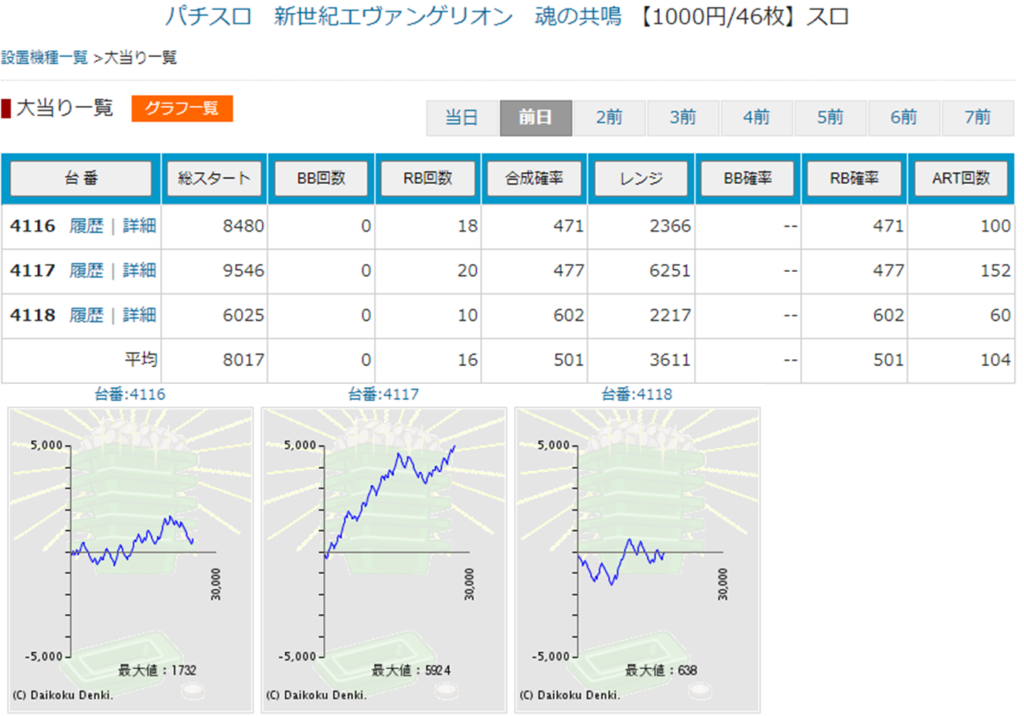Sort by ART回数 column header

point(961,179)
